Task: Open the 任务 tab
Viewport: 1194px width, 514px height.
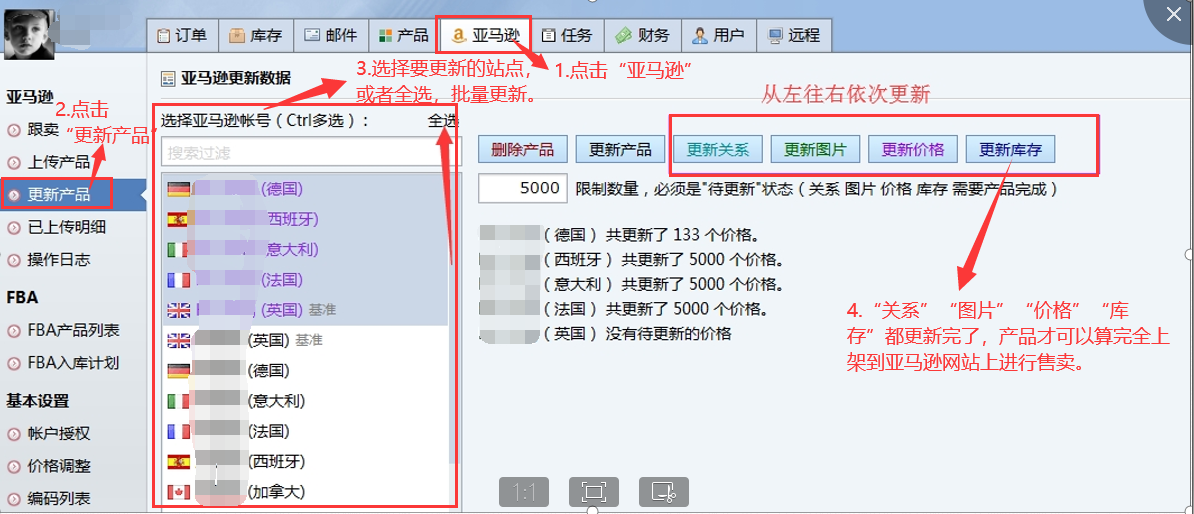Action: pos(567,35)
